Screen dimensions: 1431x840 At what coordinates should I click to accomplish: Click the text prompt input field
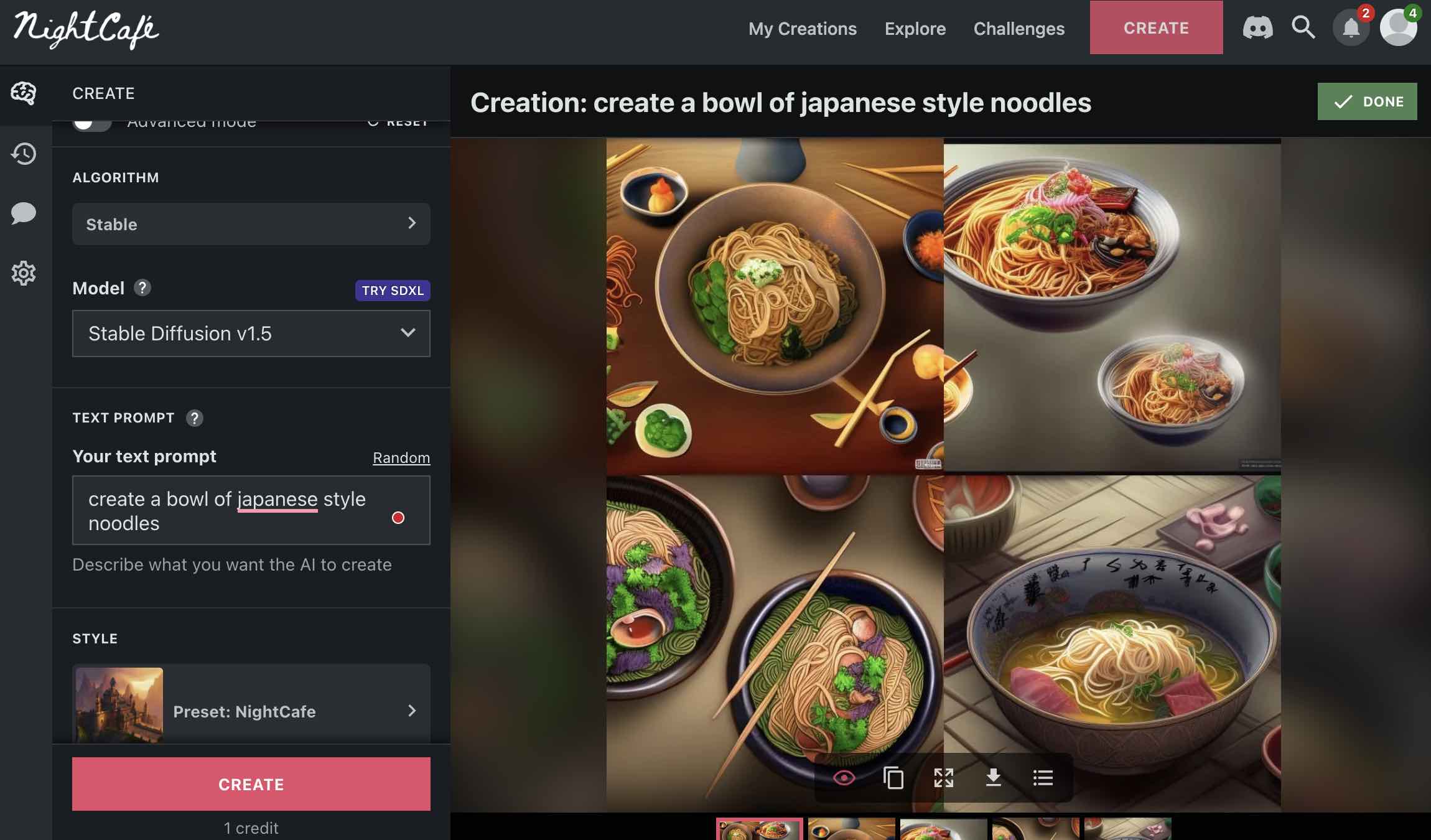(x=251, y=510)
